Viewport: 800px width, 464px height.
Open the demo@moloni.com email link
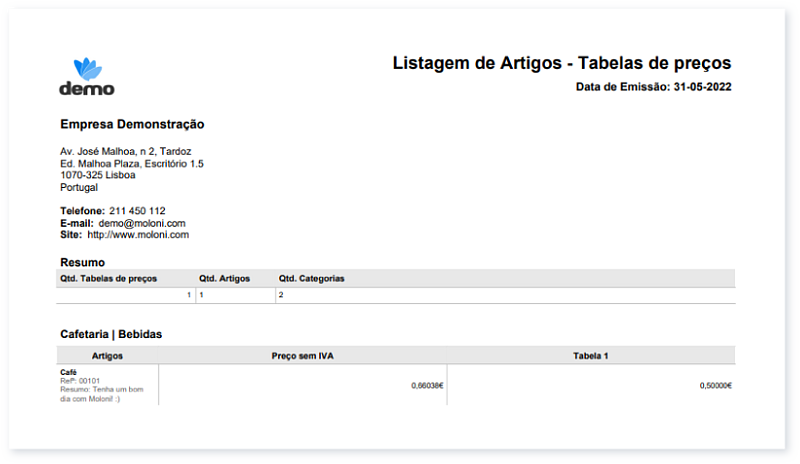click(x=142, y=223)
